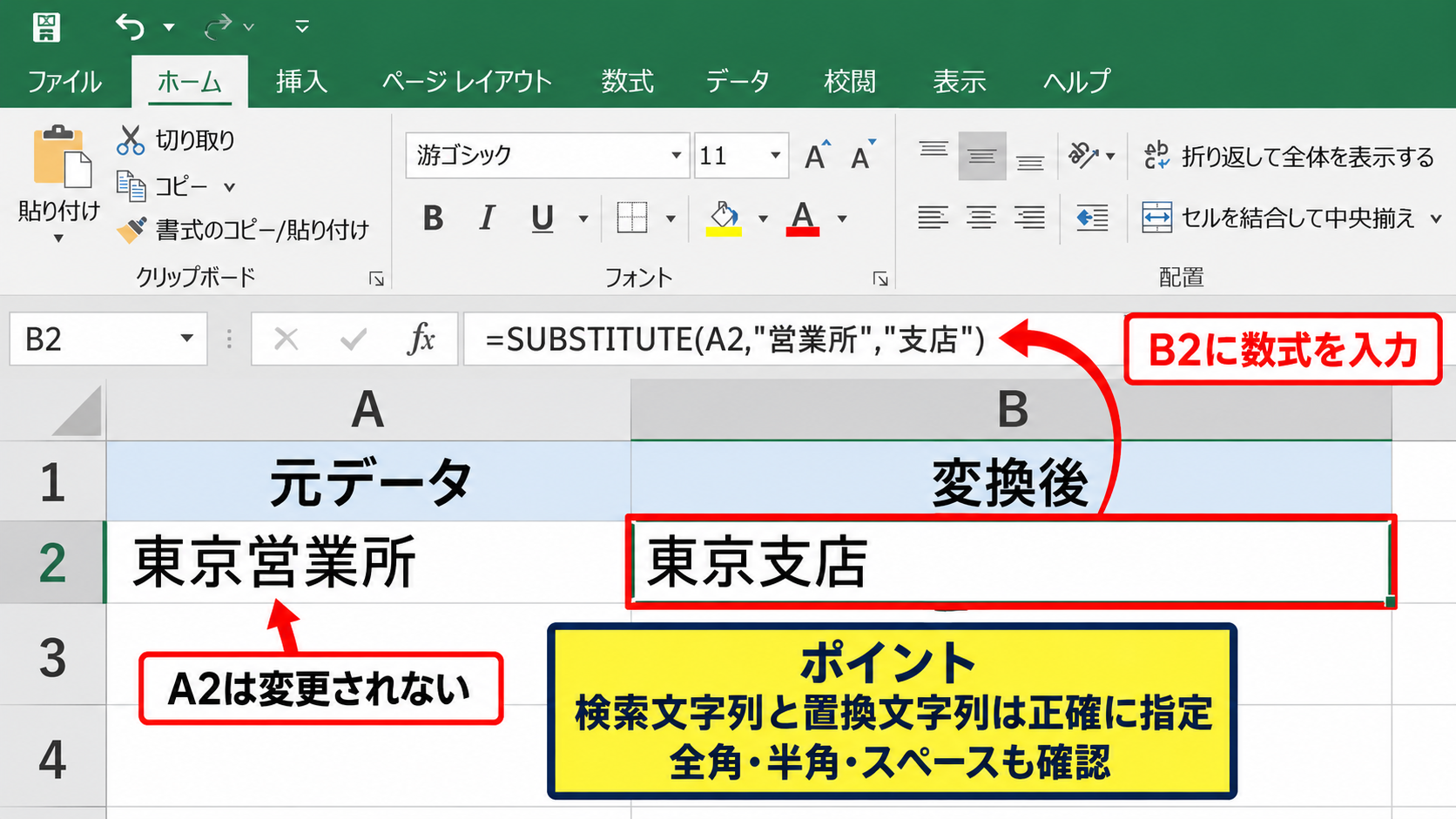Click the Redo arrow icon
Viewport: 1456px width, 819px height.
[x=218, y=27]
